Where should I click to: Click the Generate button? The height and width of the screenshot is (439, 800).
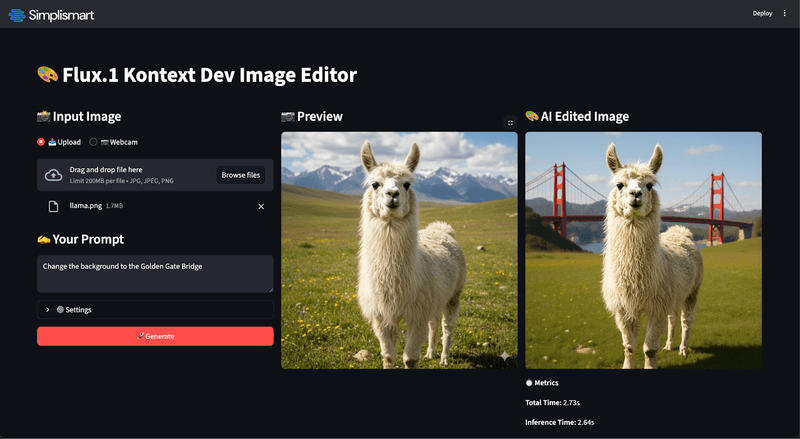pyautogui.click(x=155, y=336)
